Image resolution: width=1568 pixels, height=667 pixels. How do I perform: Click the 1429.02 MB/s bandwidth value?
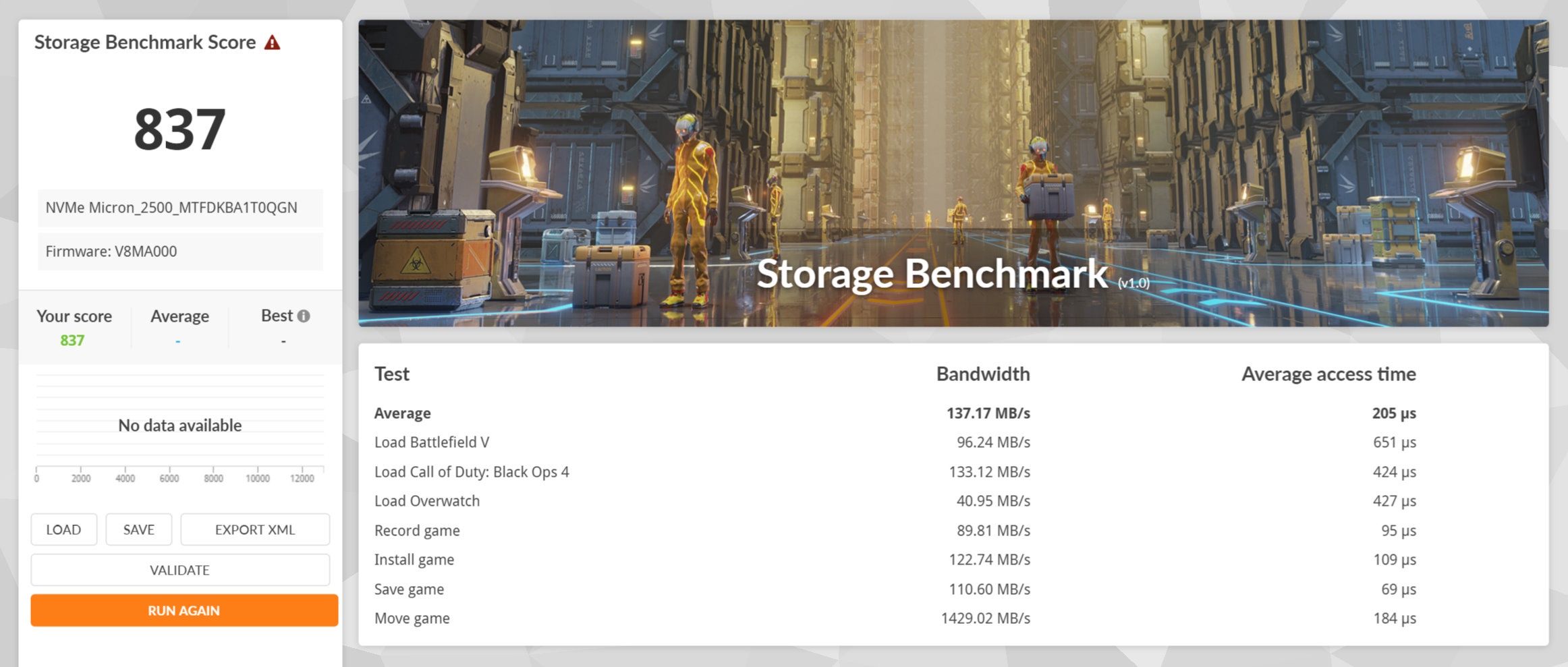(986, 618)
